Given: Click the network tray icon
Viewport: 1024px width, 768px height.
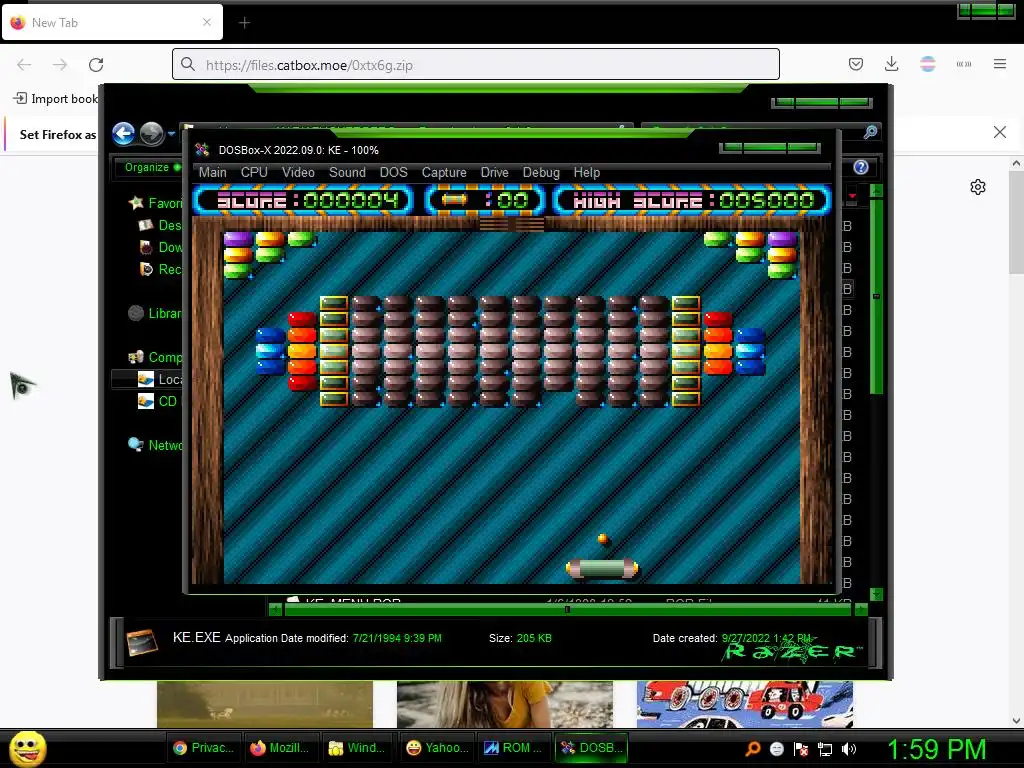Looking at the screenshot, I should pos(825,749).
